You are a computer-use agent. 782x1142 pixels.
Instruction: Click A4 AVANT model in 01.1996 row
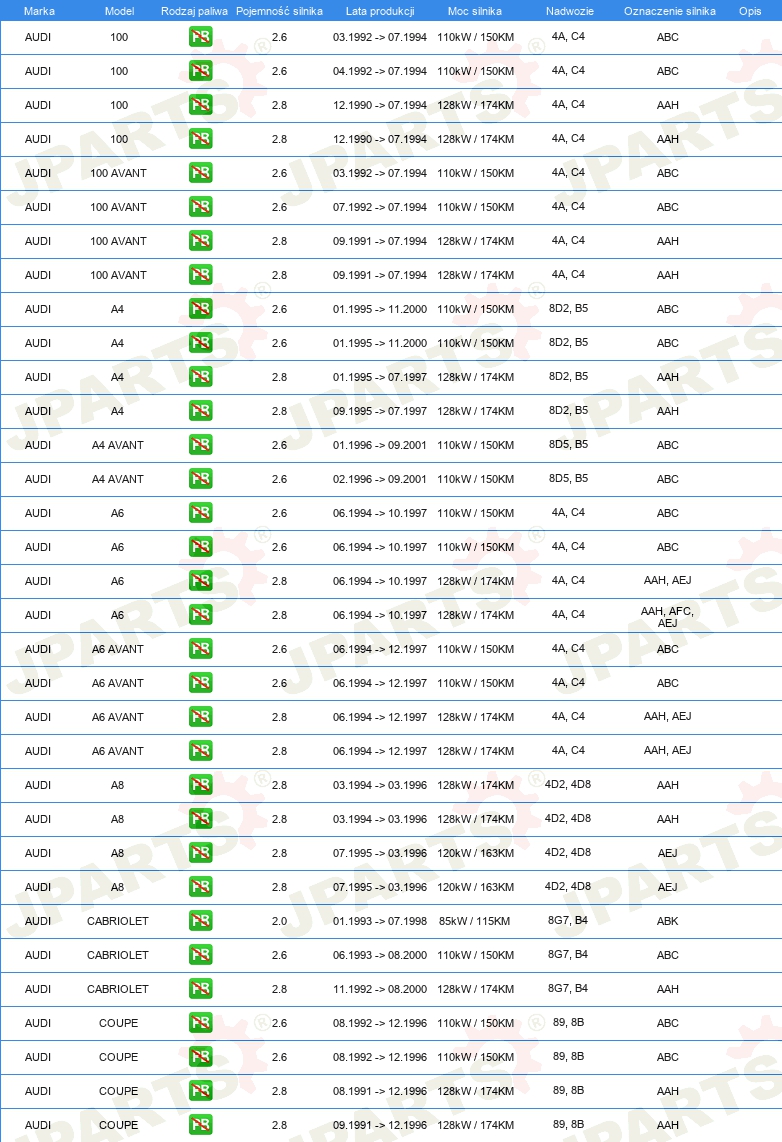click(118, 445)
